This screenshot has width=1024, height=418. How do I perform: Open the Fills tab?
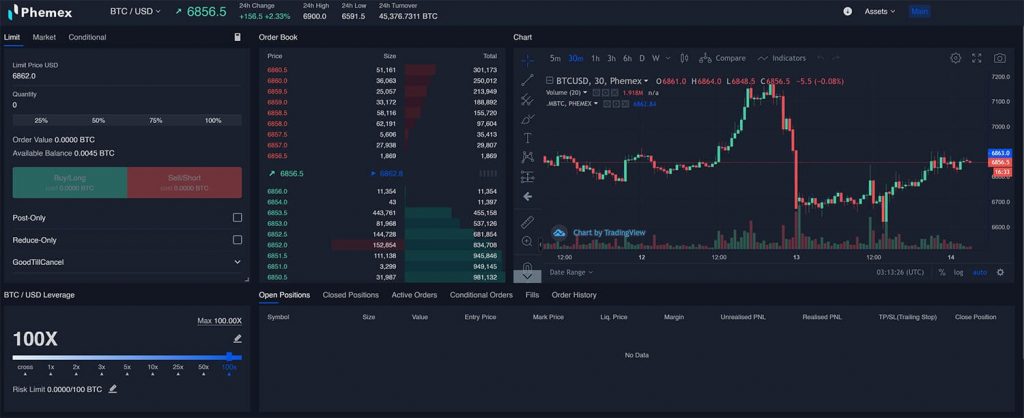point(532,295)
